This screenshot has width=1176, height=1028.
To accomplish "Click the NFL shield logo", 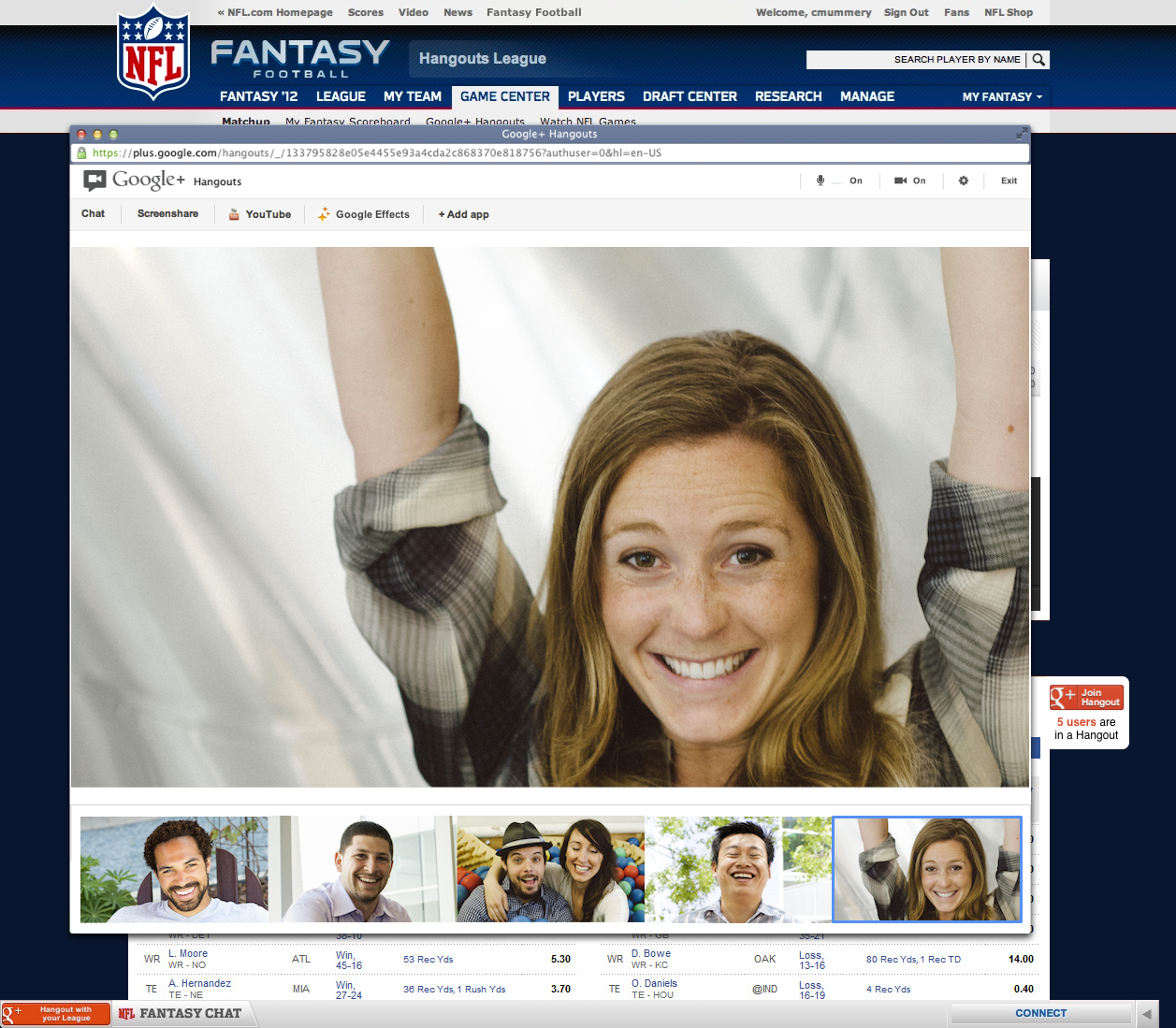I will coord(153,54).
